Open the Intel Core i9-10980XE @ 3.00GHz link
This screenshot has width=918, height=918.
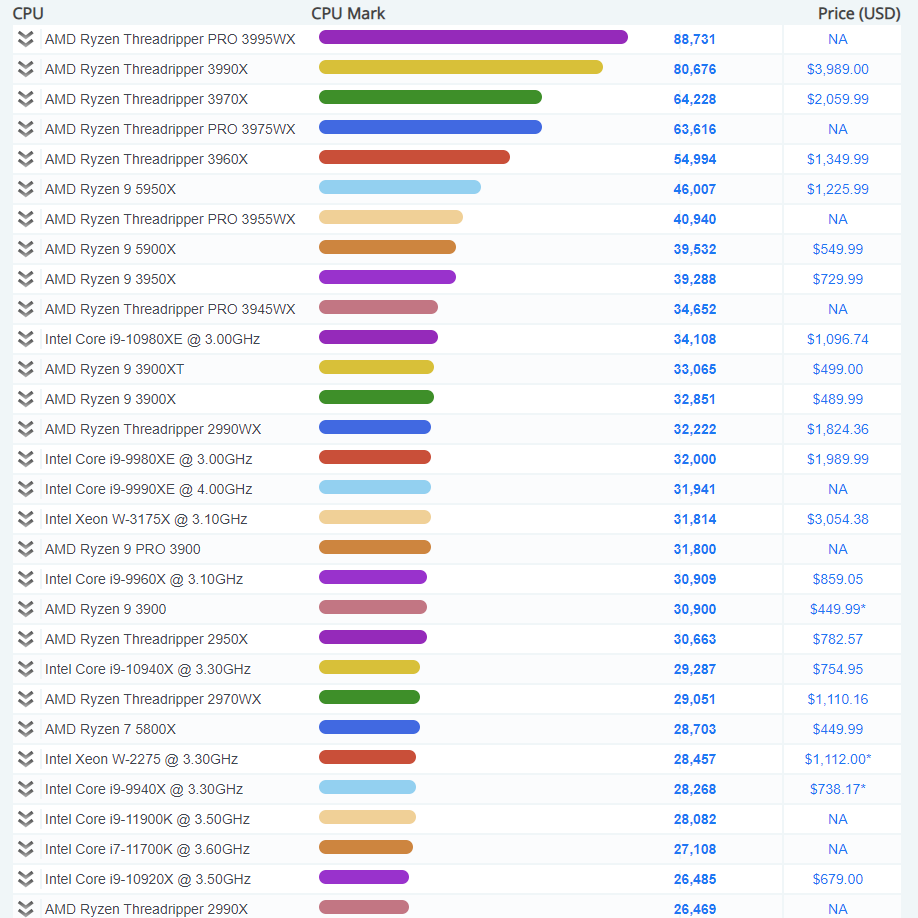(152, 339)
